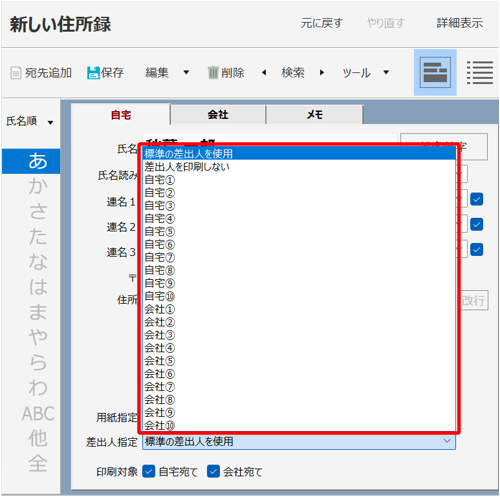Choose 会社④ from the sender list
The width and height of the screenshot is (500, 497).
coord(299,348)
